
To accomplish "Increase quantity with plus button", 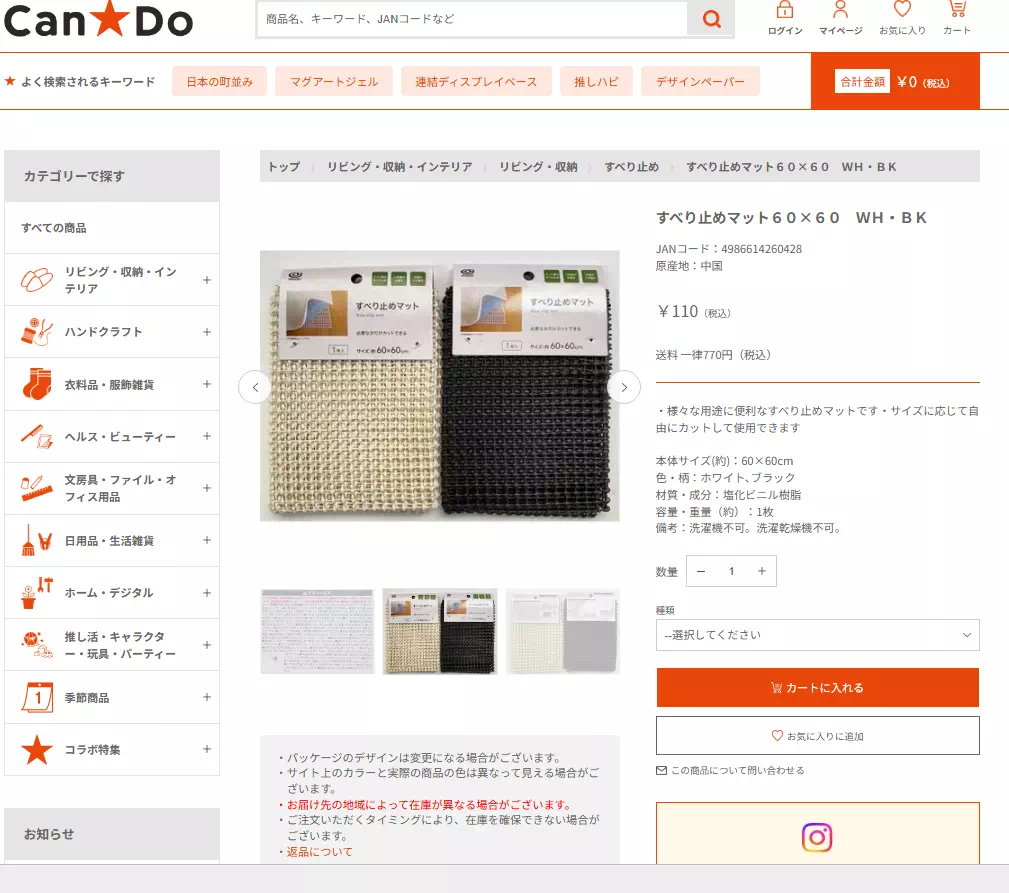I will click(761, 571).
